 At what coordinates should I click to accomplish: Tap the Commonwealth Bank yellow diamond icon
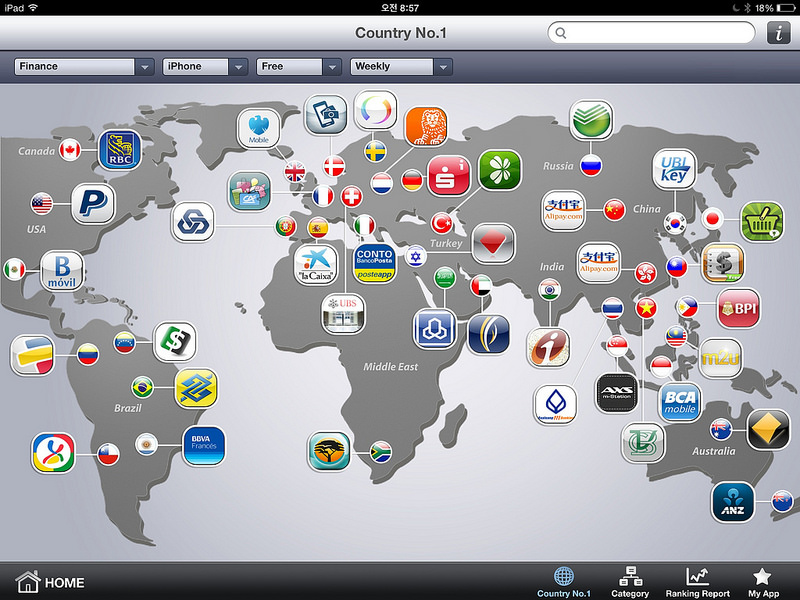pyautogui.click(x=768, y=429)
